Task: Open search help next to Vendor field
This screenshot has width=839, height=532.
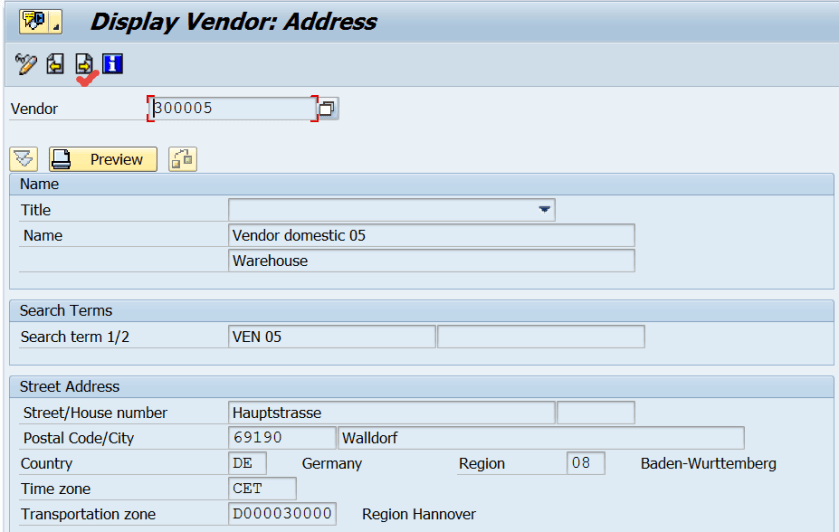Action: pyautogui.click(x=327, y=109)
